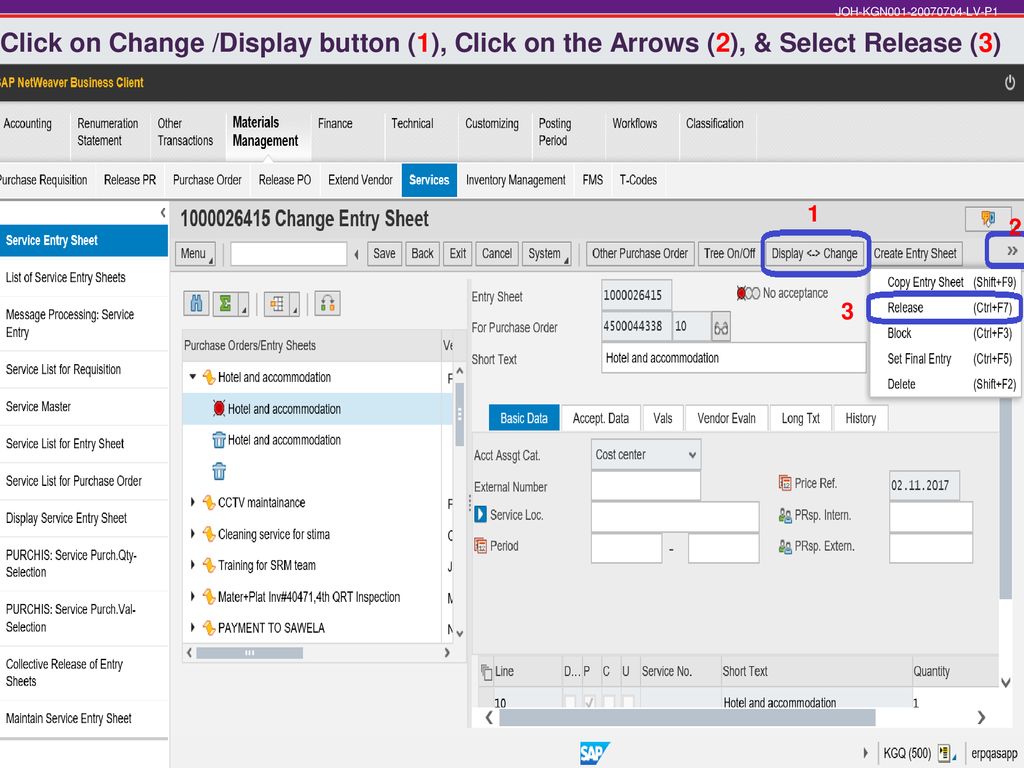Click the CCTV maintainance order icon

coord(209,503)
